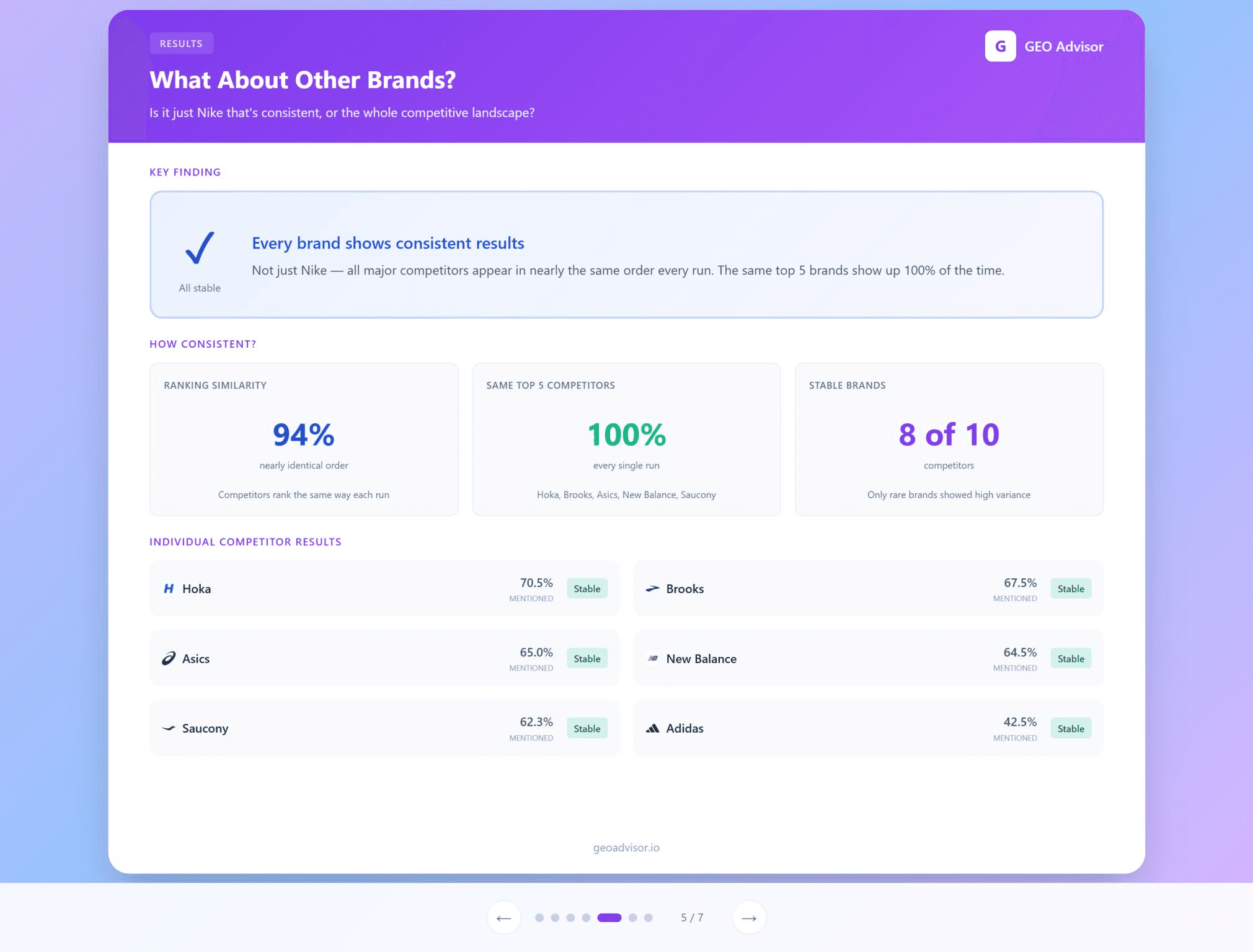Open the geoadvisor.io footer link
The image size is (1253, 952).
coord(626,847)
